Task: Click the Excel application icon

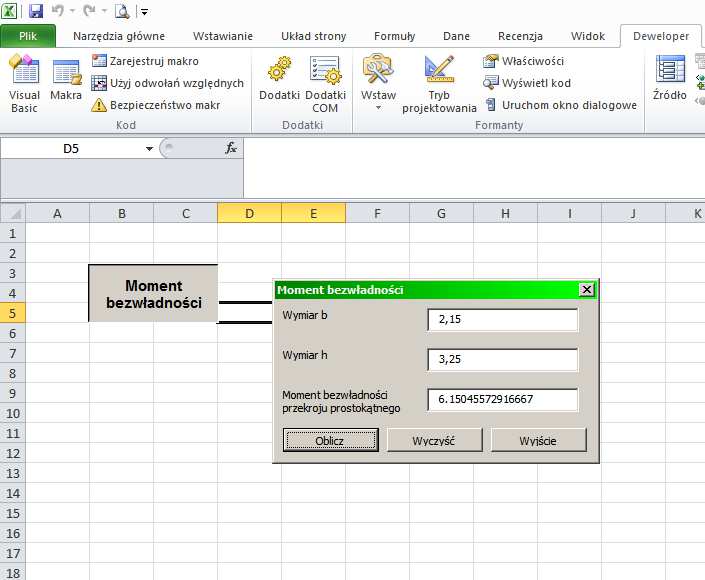Action: 9,11
